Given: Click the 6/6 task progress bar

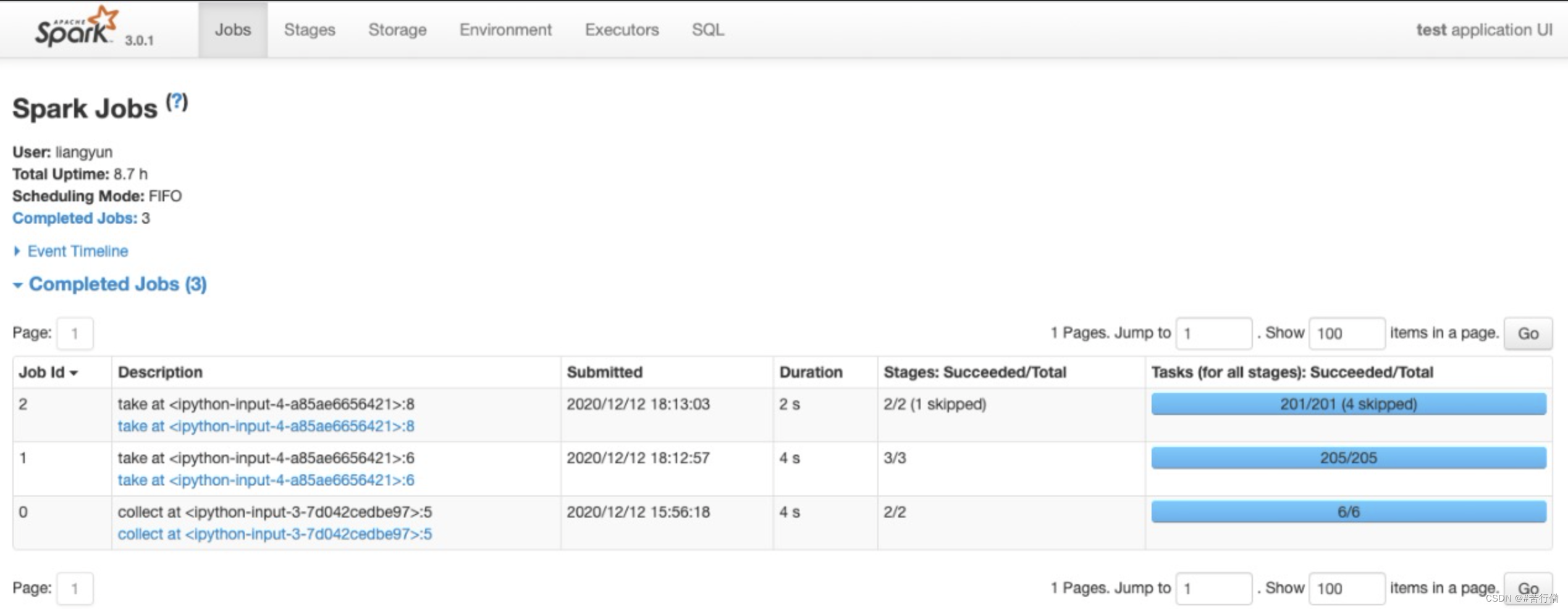Looking at the screenshot, I should tap(1349, 511).
